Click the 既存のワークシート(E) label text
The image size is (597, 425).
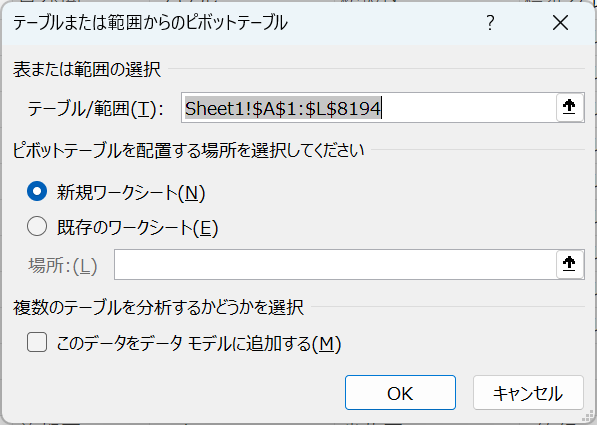pos(137,228)
